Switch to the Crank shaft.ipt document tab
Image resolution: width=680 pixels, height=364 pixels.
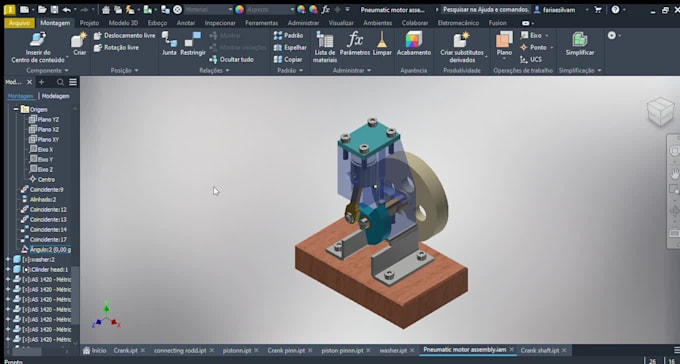pos(539,350)
